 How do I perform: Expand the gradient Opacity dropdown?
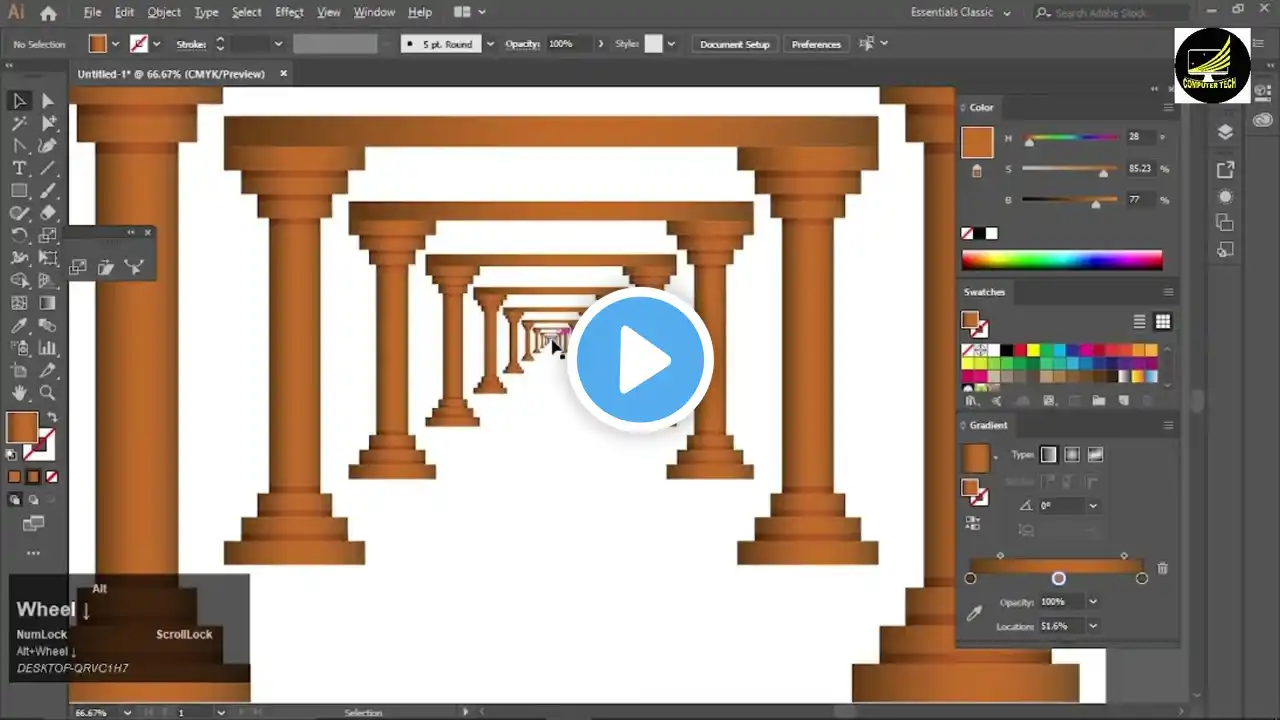pyautogui.click(x=1093, y=602)
